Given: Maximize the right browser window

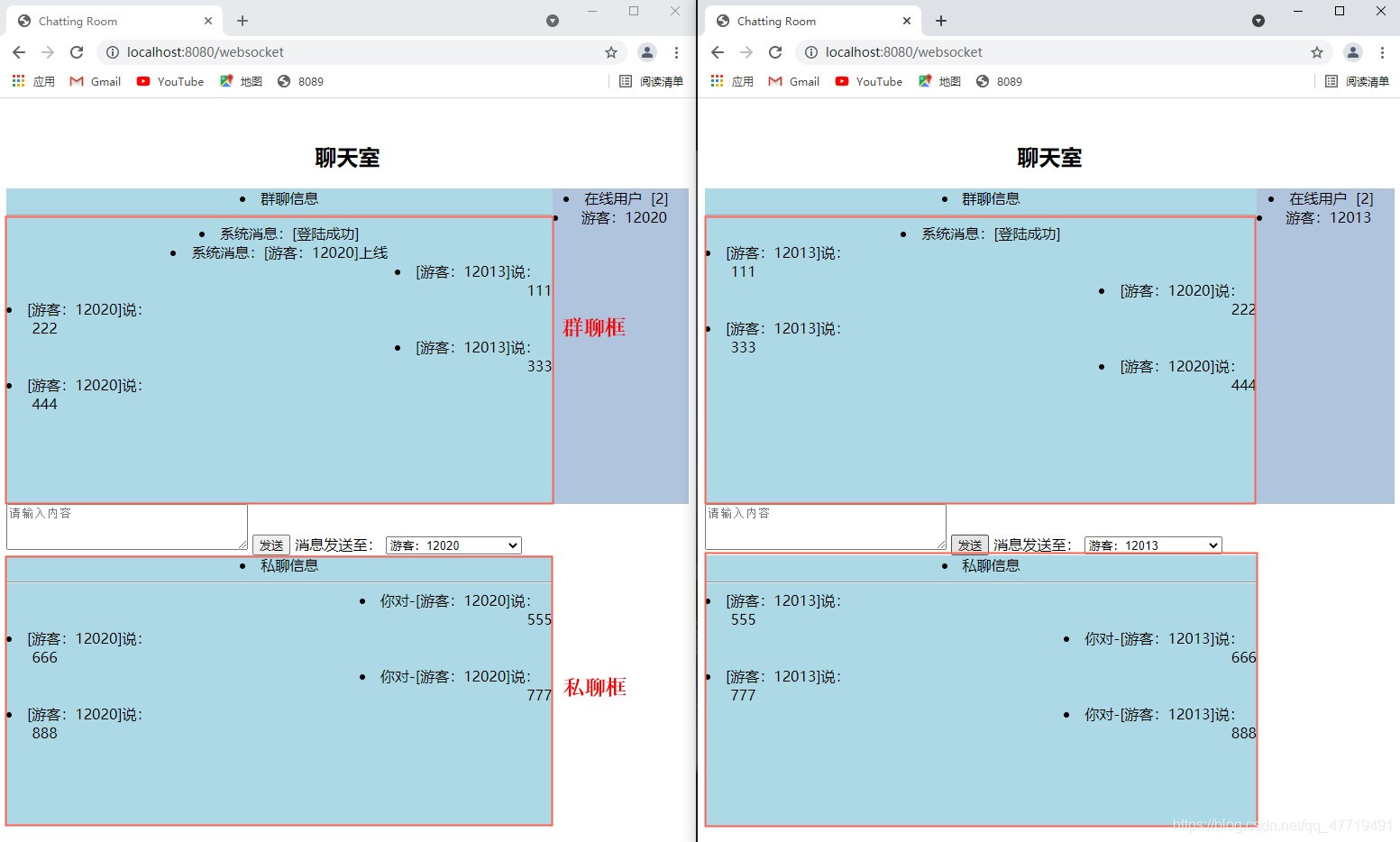Looking at the screenshot, I should click(1340, 11).
